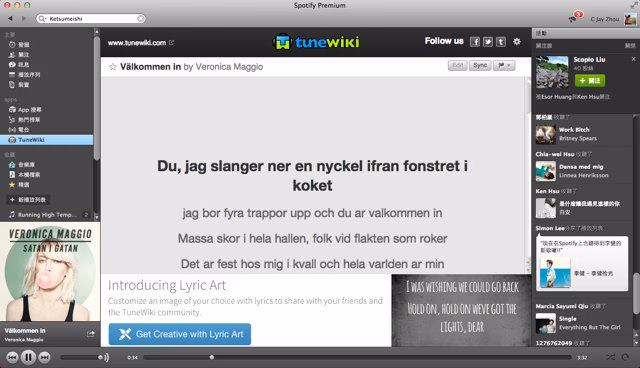The image size is (640, 368).
Task: Toggle fullscreen with the corner arrows
Action: coord(633,5)
